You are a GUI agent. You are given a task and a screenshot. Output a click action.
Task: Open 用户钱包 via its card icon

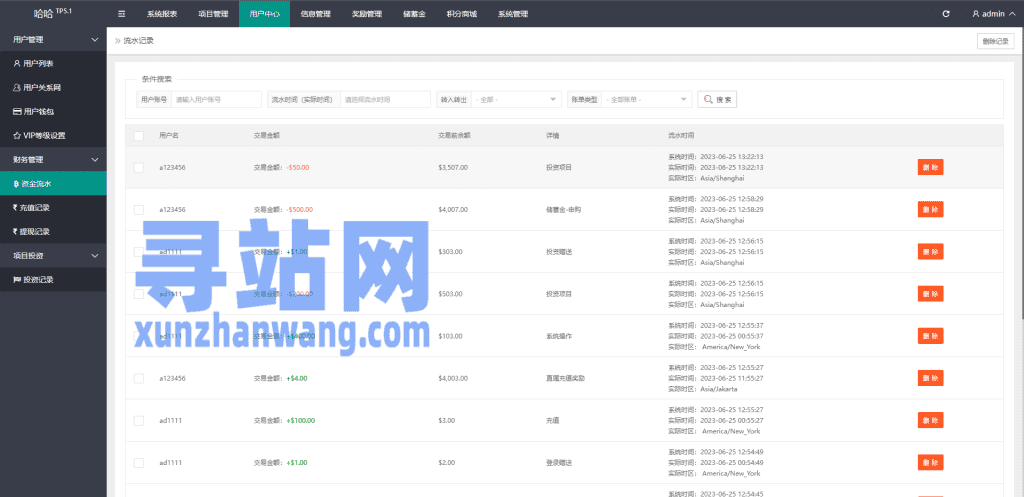(17, 112)
